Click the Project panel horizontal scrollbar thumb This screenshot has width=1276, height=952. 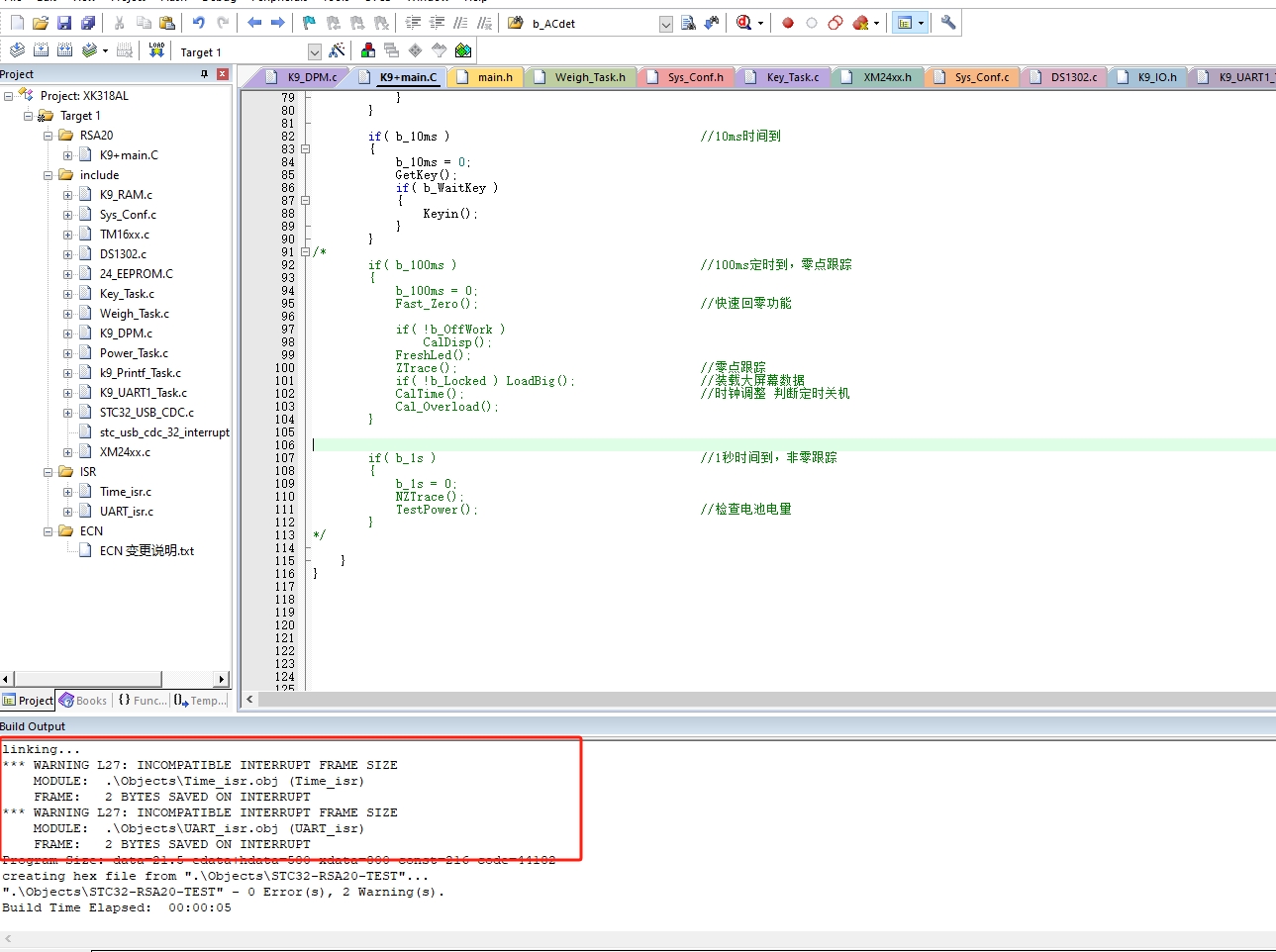click(87, 679)
